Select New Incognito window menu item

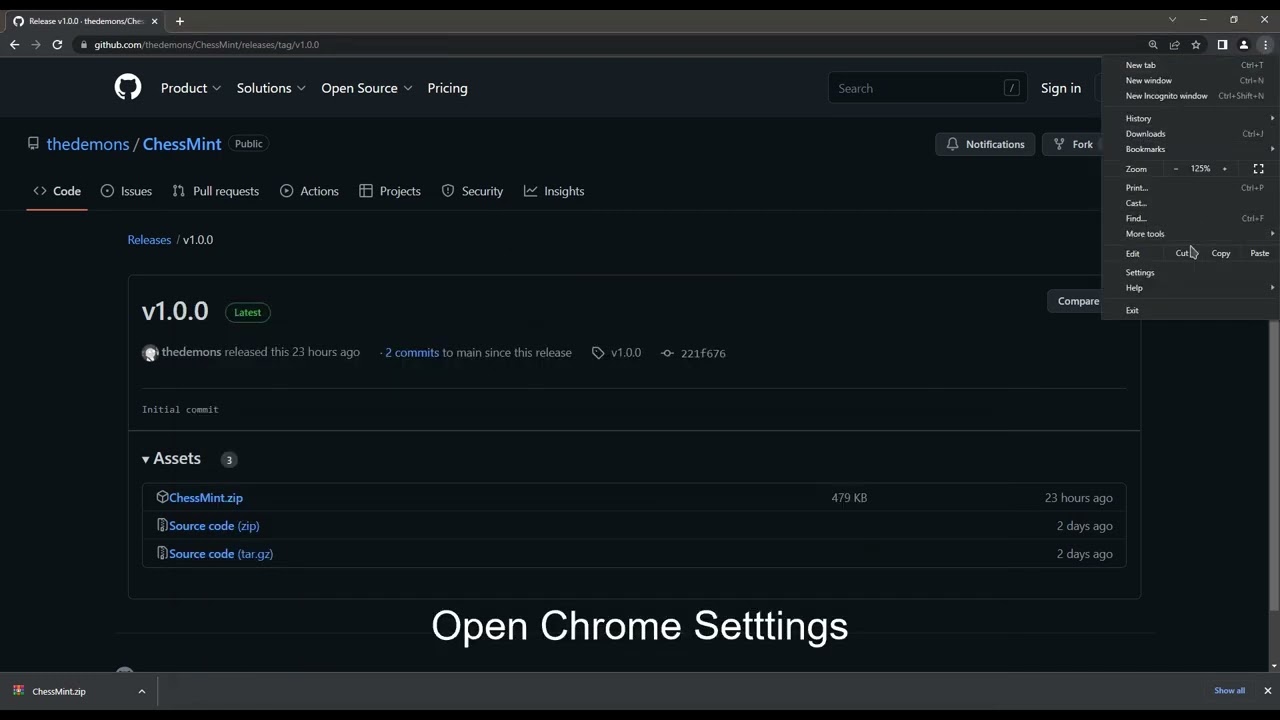tap(1190, 96)
